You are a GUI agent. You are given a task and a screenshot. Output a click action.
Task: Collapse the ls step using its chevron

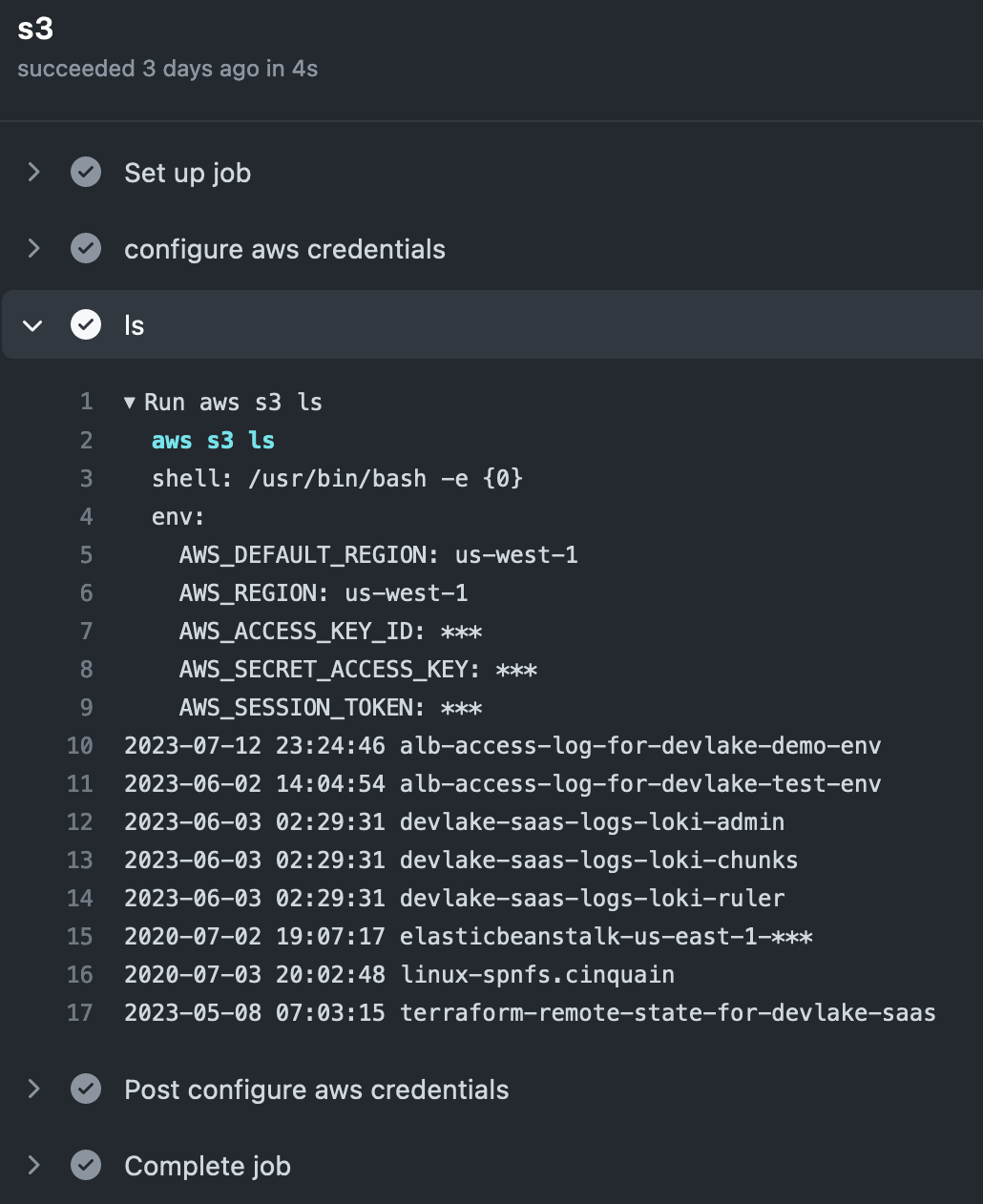[x=33, y=324]
